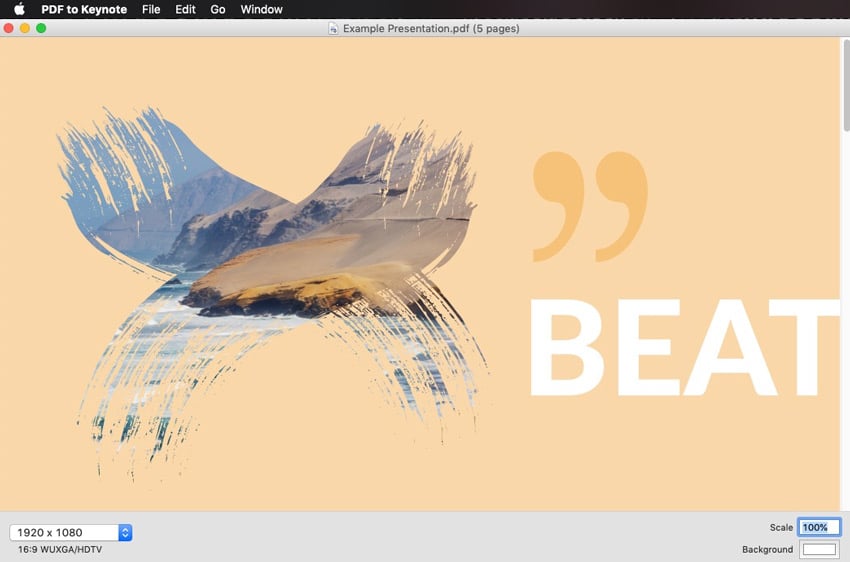Open the Edit menu
850x562 pixels.
click(x=185, y=9)
